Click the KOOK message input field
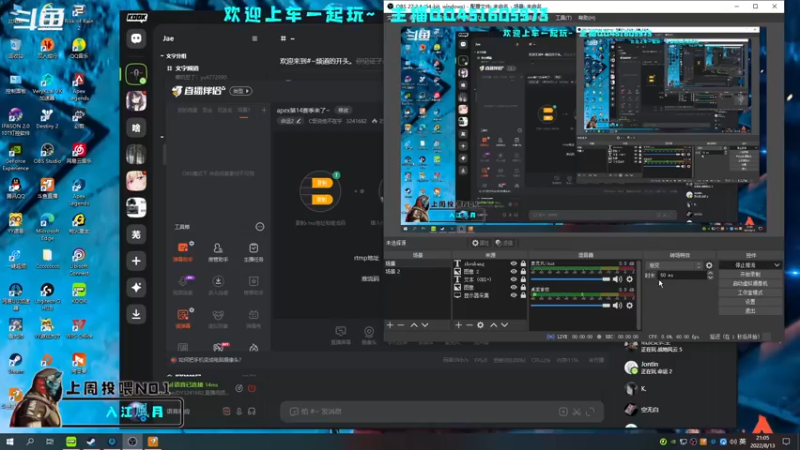 point(442,412)
